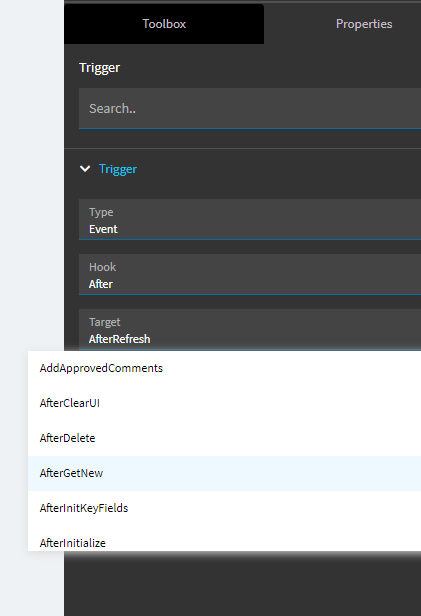421x616 pixels.
Task: Click the Target field label
Action: [x=104, y=322]
